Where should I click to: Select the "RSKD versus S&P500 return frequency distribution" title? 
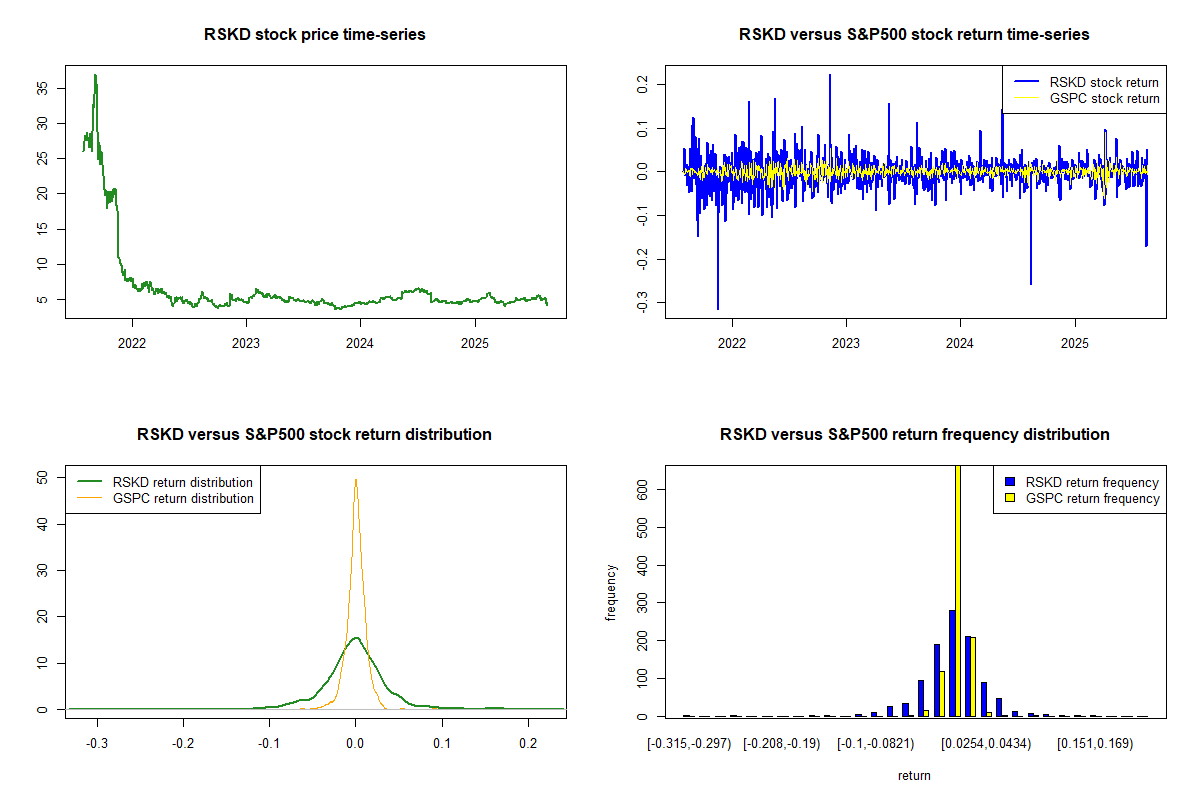(914, 435)
